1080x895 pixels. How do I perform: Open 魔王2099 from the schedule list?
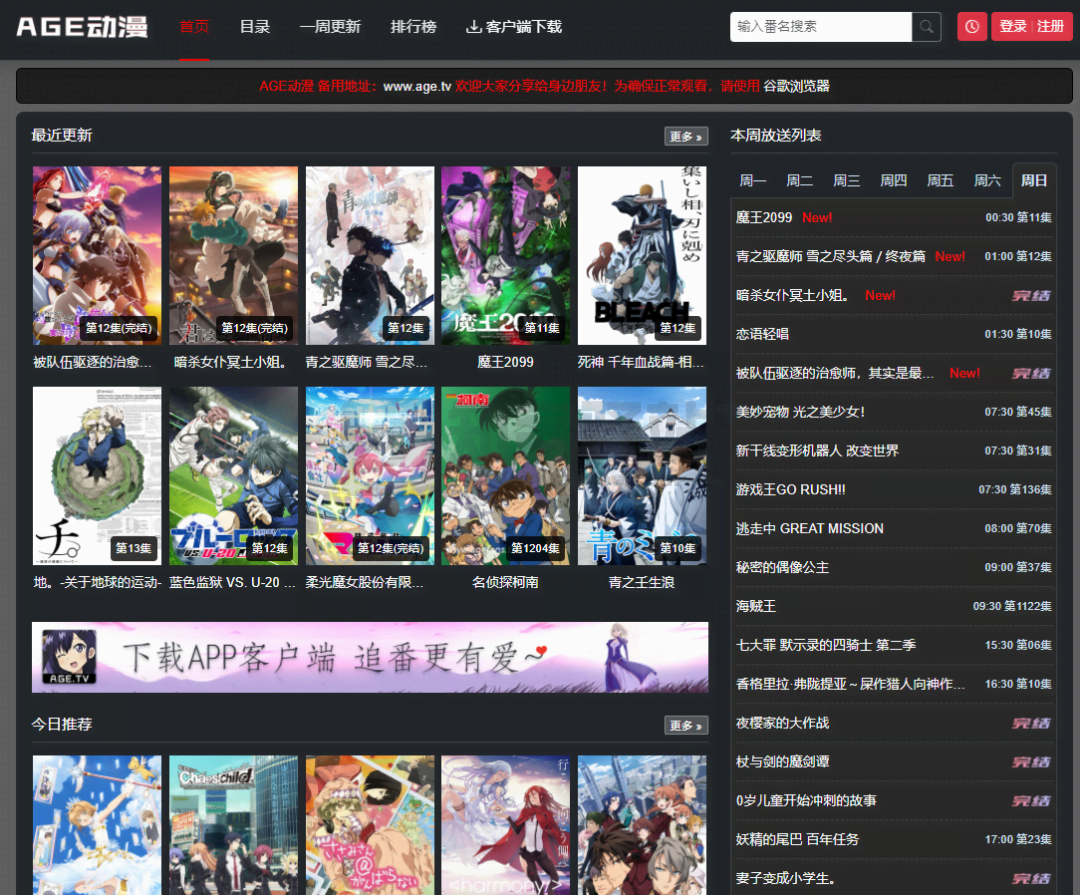click(x=761, y=217)
